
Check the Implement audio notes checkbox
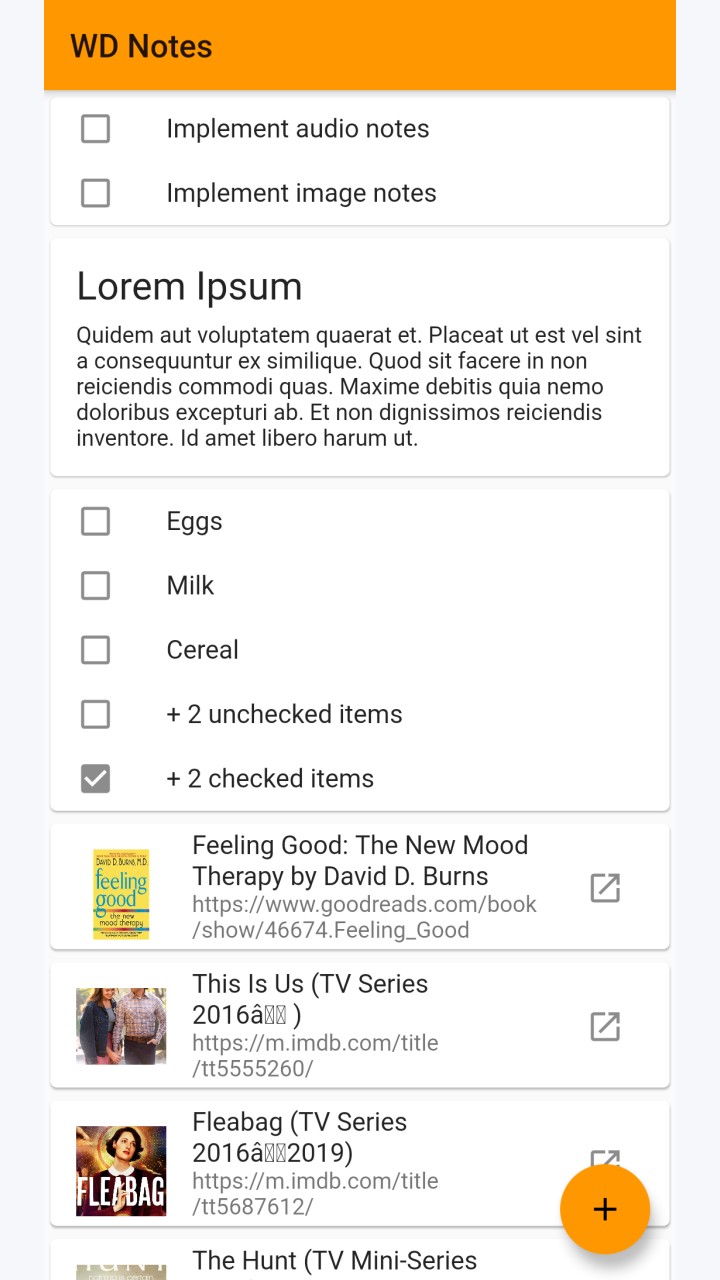point(95,129)
